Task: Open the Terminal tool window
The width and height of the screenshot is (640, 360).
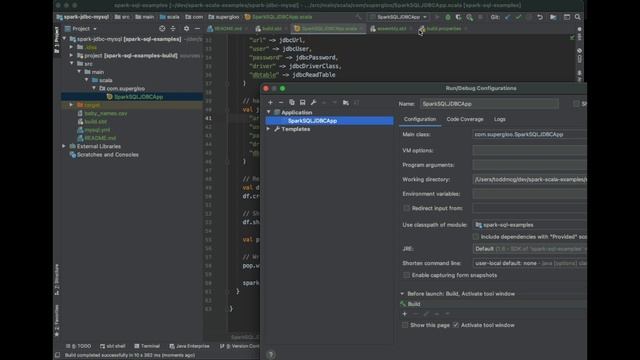Action: tap(147, 346)
